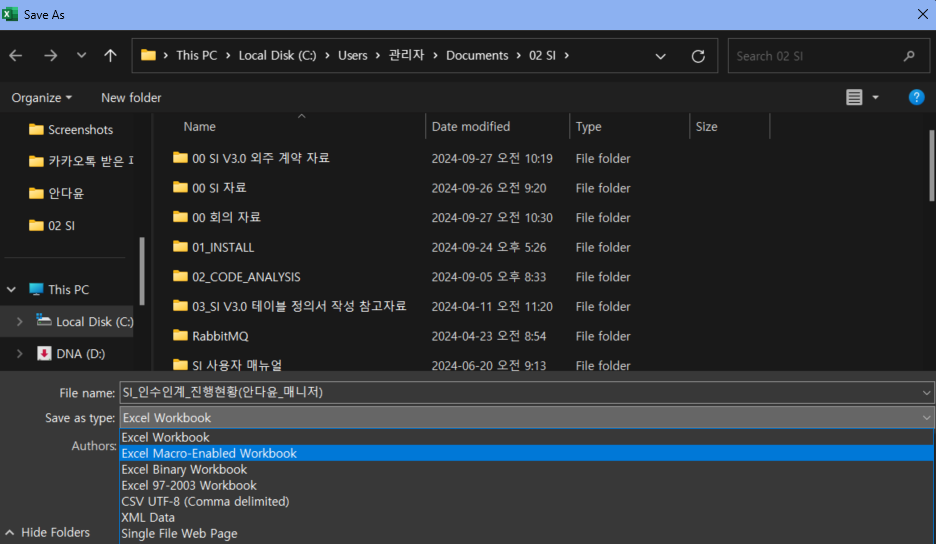Click file list vertical scrollbar
Viewport: 936px width, 544px height.
tap(931, 167)
